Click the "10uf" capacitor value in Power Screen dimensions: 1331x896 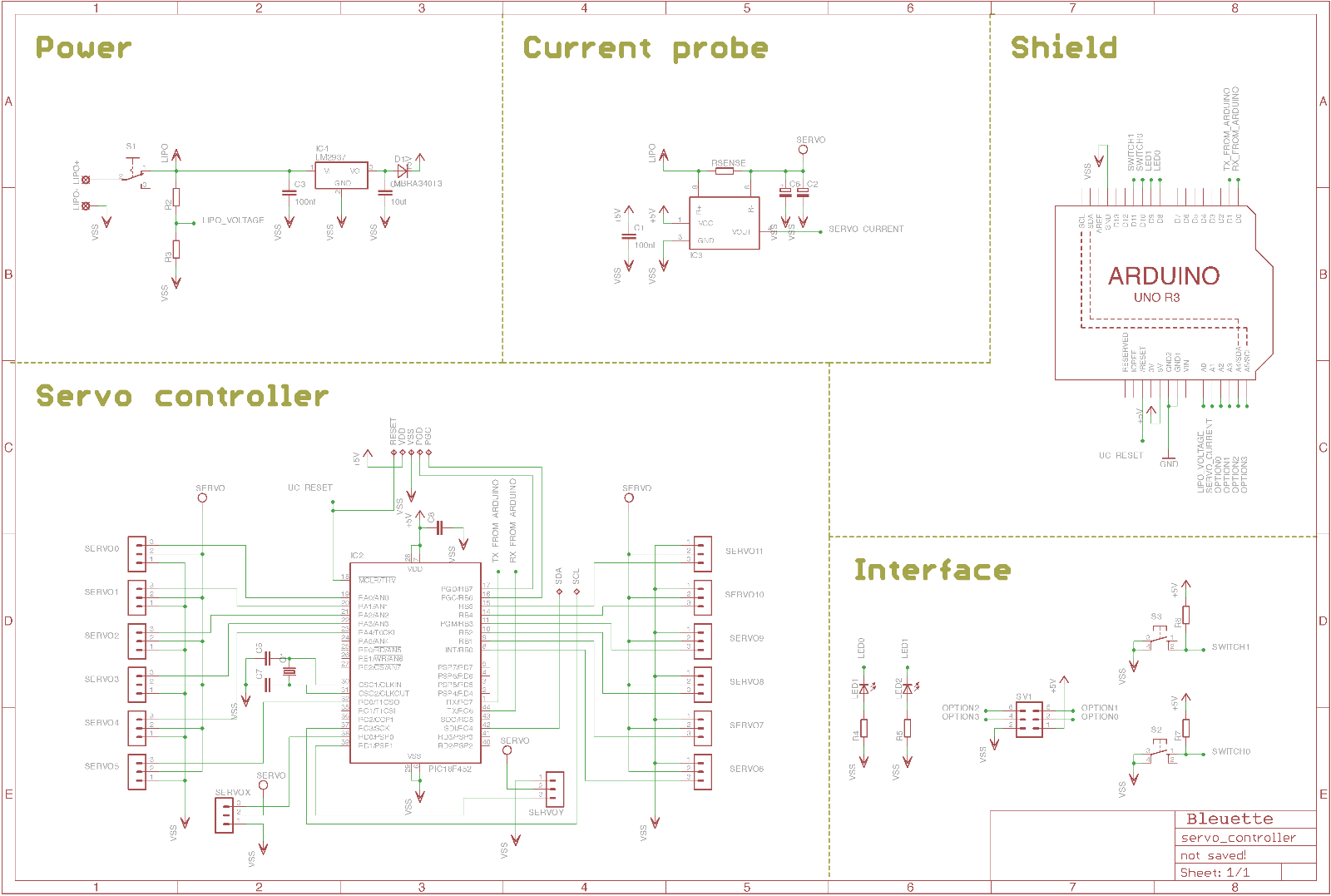398,201
